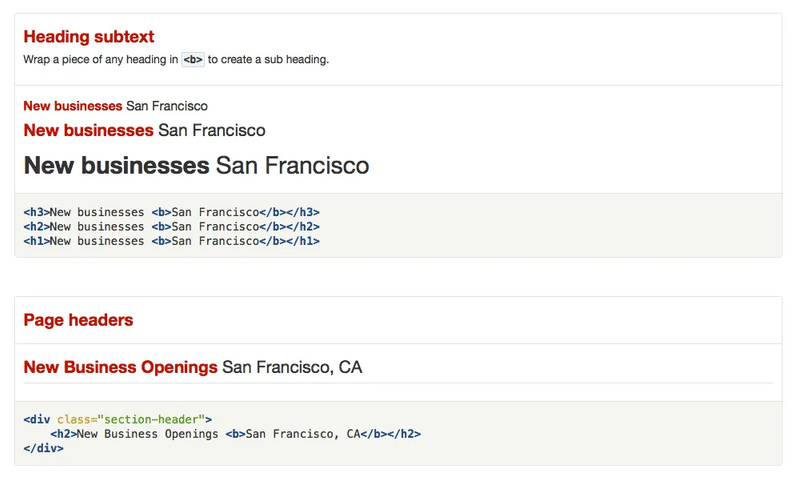Click the medium 'New businesses' h2 heading

[88, 130]
